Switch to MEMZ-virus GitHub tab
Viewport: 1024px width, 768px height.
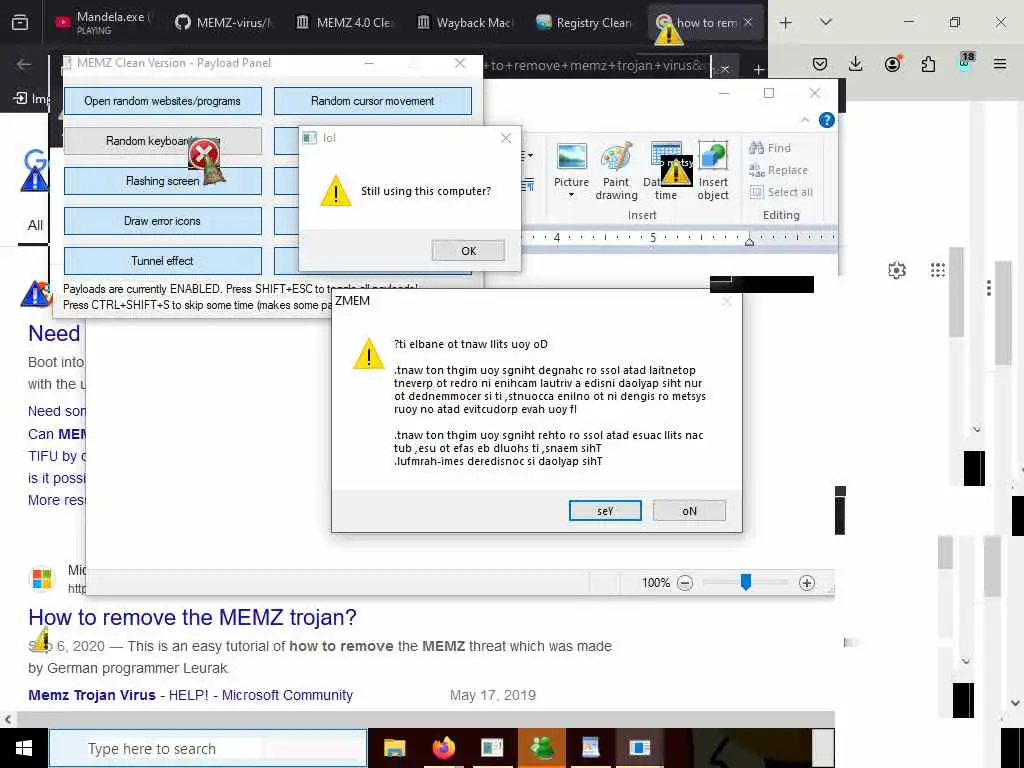pyautogui.click(x=224, y=22)
